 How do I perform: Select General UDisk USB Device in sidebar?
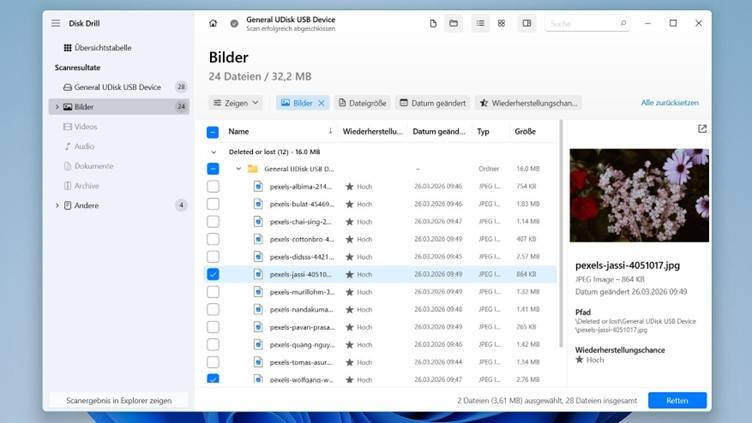[117, 87]
